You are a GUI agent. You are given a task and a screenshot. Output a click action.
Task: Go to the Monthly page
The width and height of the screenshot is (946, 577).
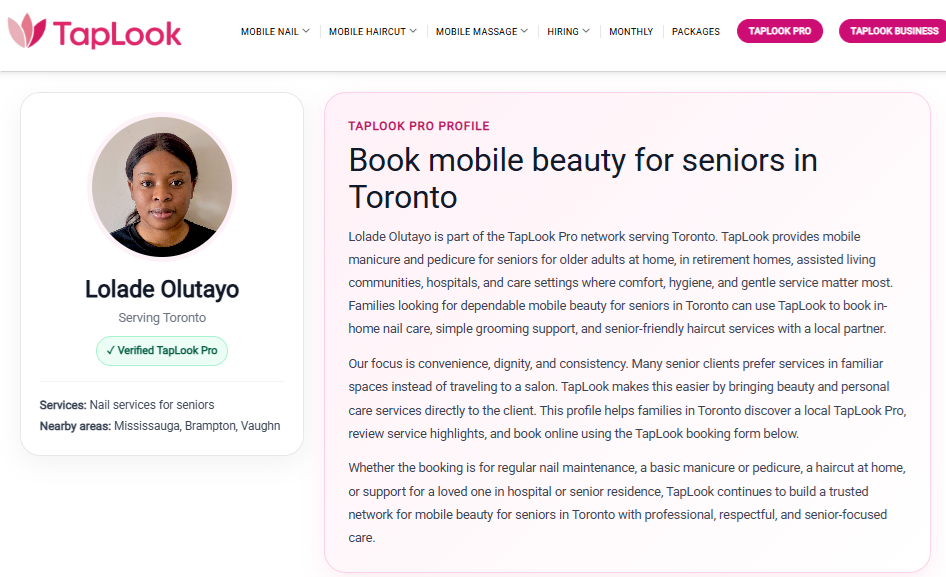631,31
